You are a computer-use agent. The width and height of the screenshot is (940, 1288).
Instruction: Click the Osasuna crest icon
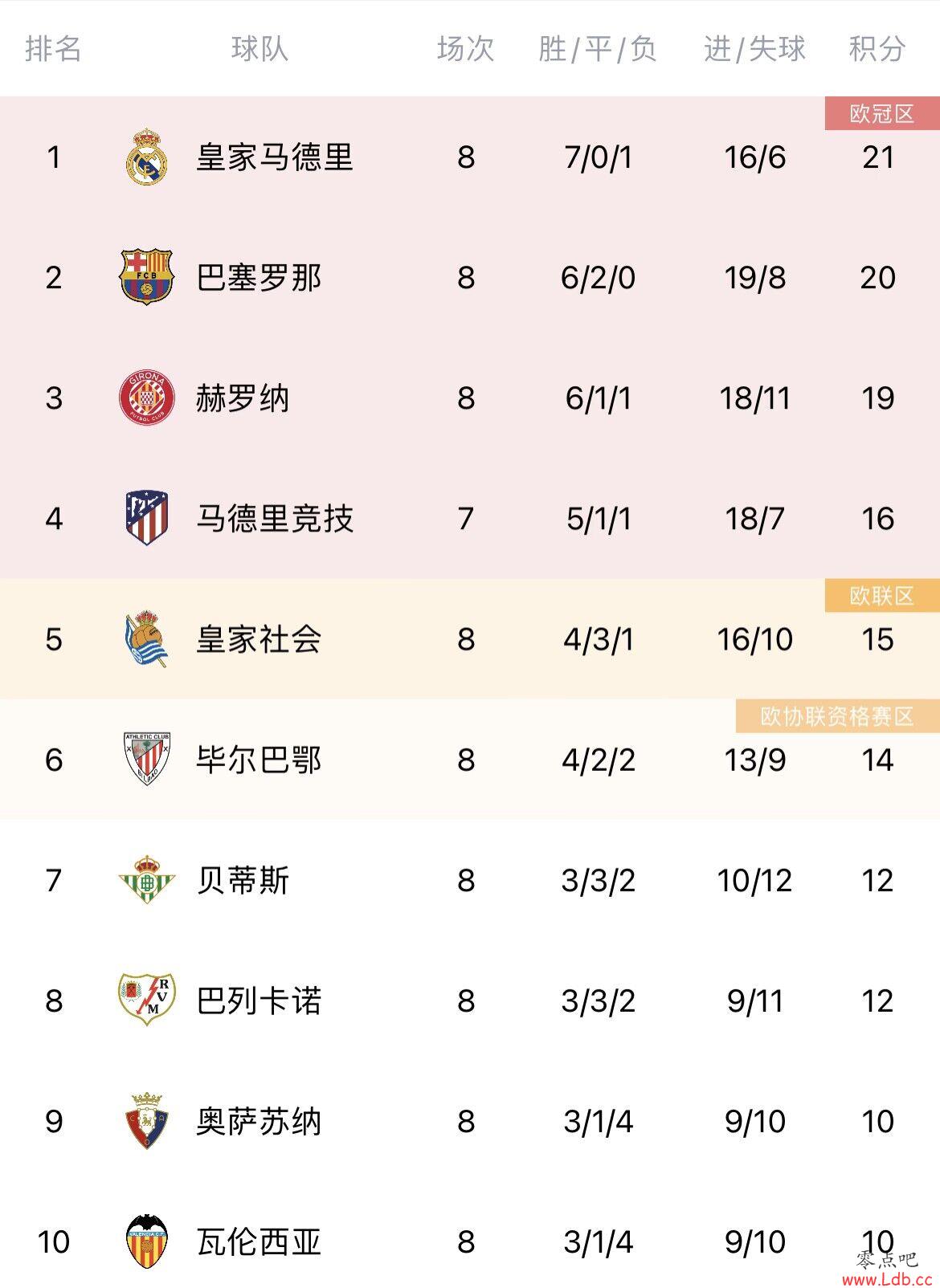coord(146,1120)
